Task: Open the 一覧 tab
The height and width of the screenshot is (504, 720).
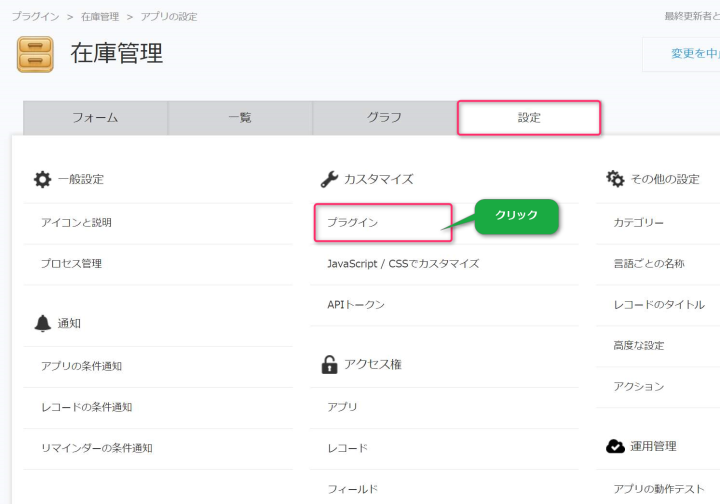Action: pyautogui.click(x=240, y=117)
